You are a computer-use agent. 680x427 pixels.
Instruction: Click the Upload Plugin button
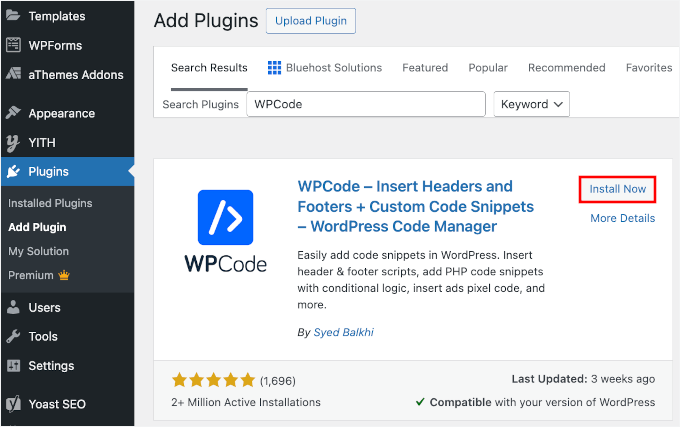pyautogui.click(x=311, y=21)
